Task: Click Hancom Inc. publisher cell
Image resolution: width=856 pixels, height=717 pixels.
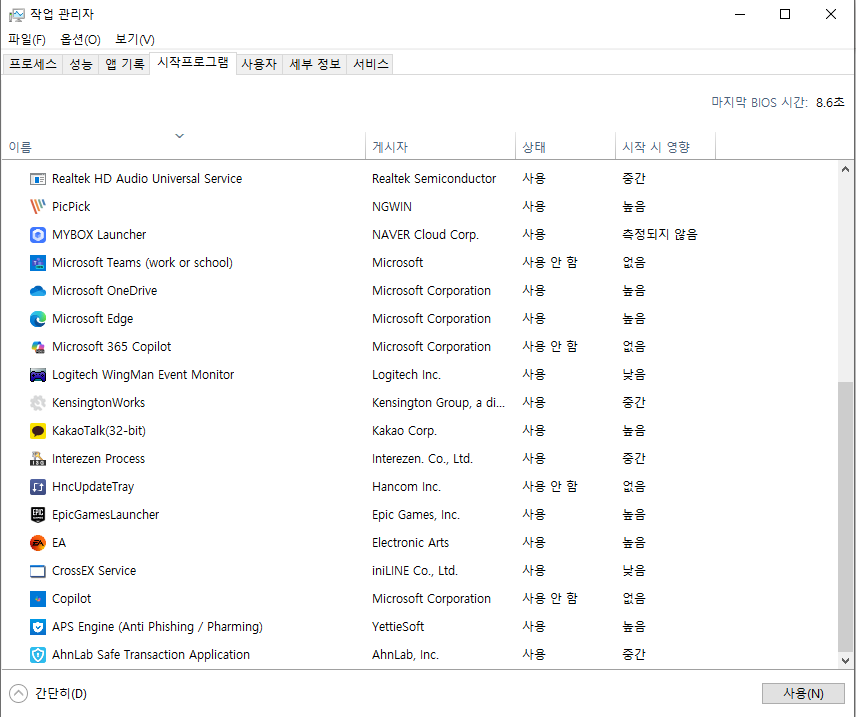Action: point(406,487)
